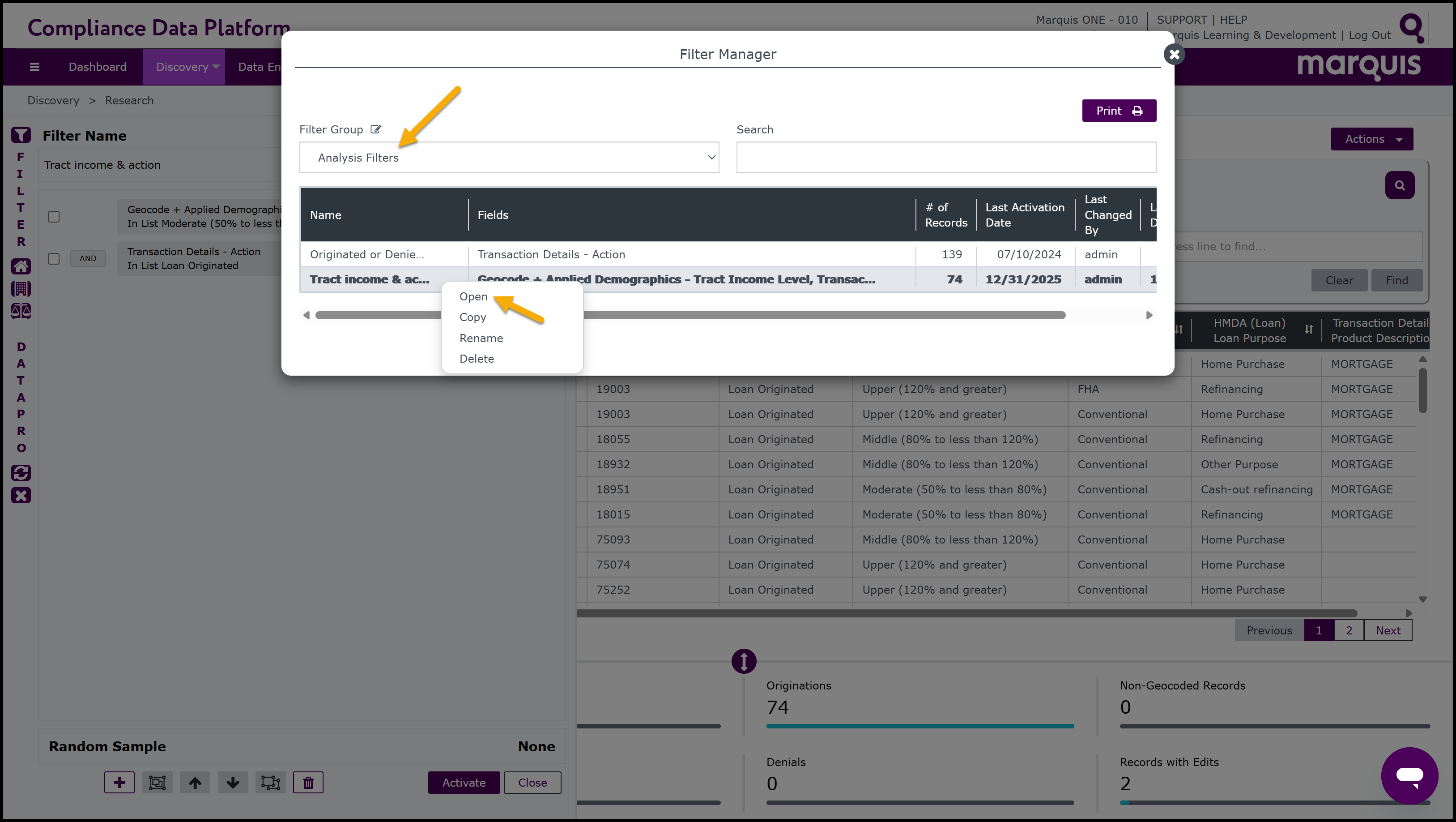This screenshot has height=822, width=1456.
Task: Click the up arrow move button
Action: pyautogui.click(x=195, y=783)
